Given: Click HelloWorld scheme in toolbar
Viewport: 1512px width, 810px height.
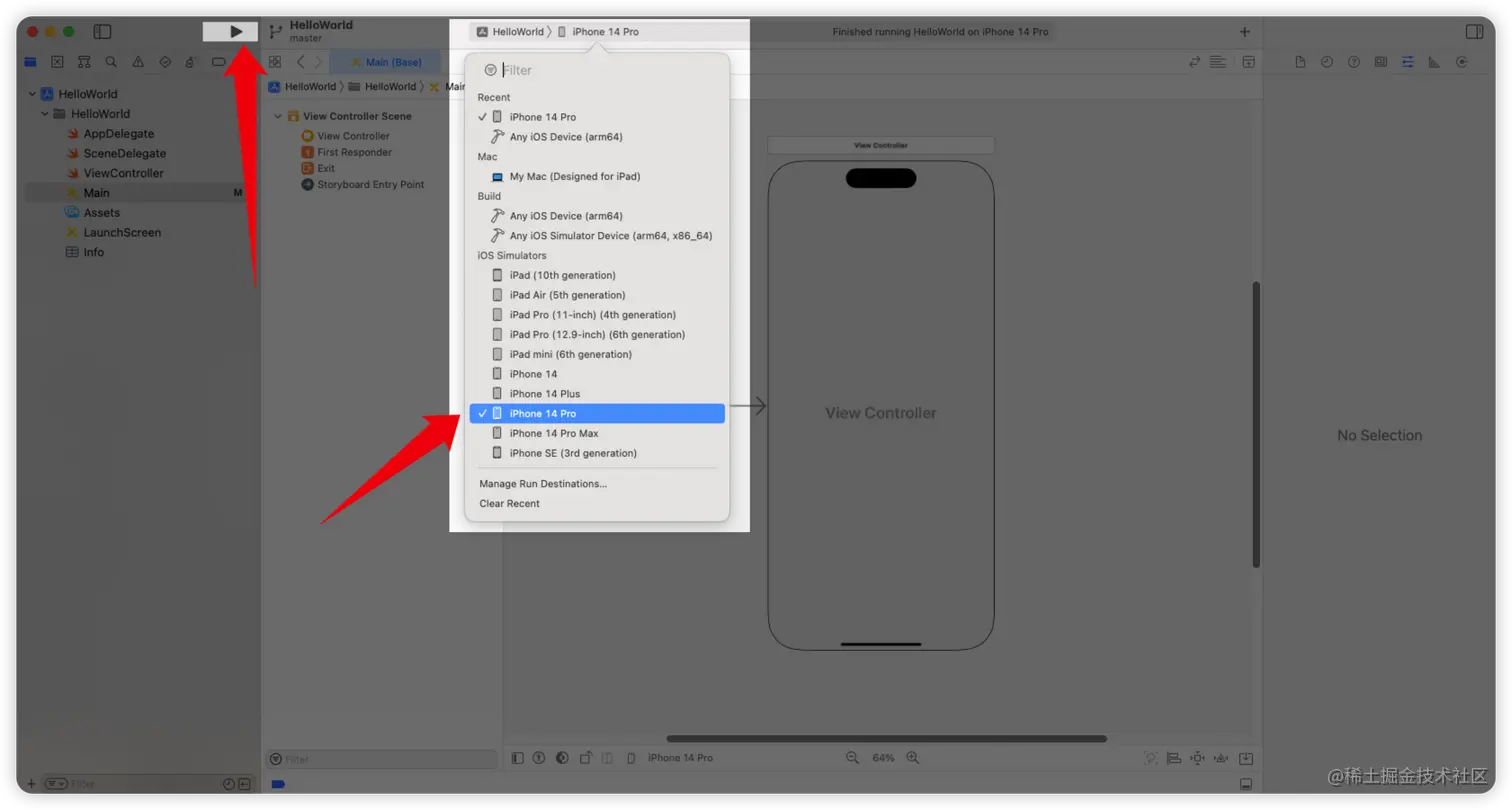Looking at the screenshot, I should [x=510, y=32].
